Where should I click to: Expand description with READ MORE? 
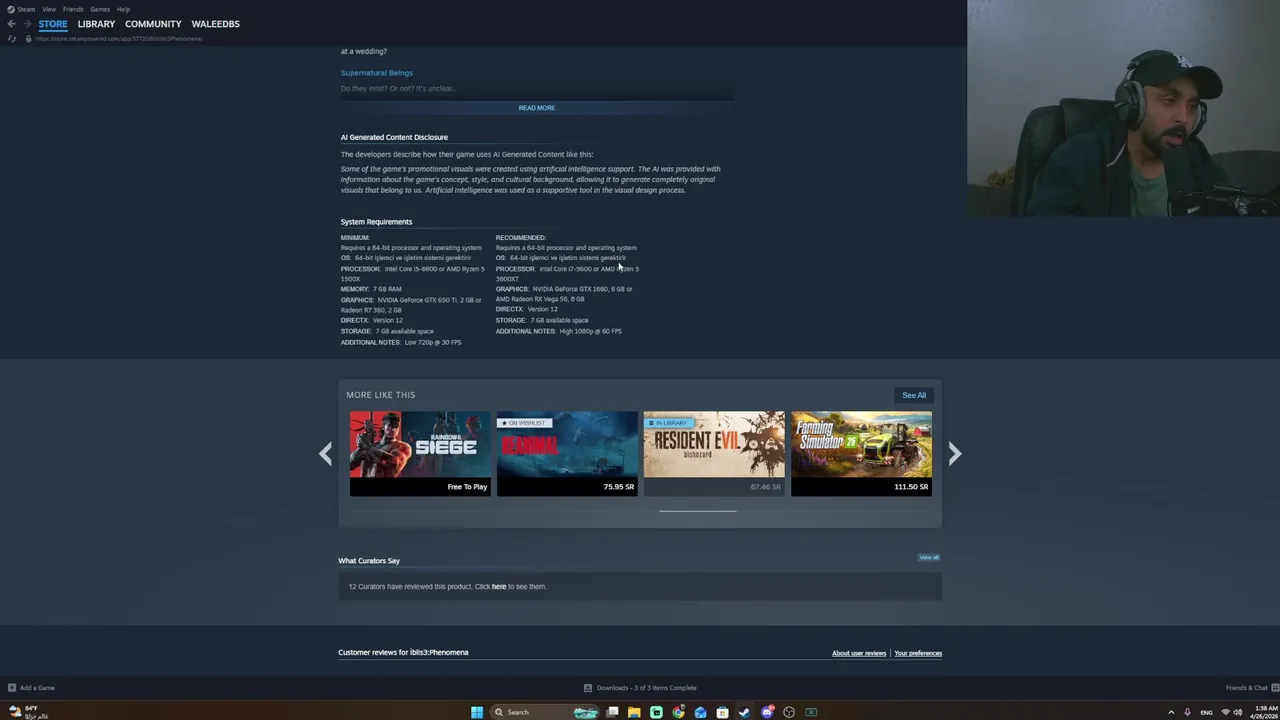pos(537,108)
